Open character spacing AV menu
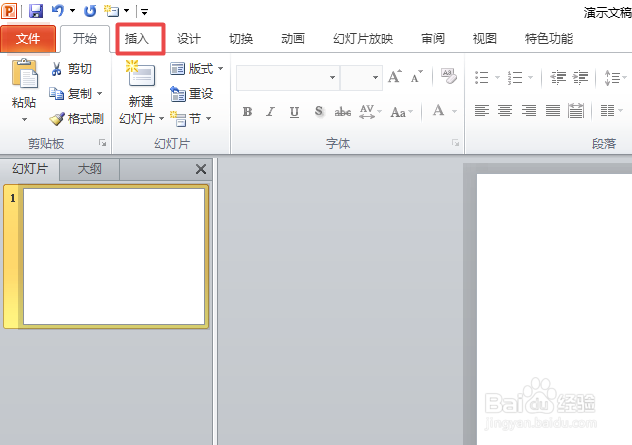632x445 pixels. tap(370, 111)
